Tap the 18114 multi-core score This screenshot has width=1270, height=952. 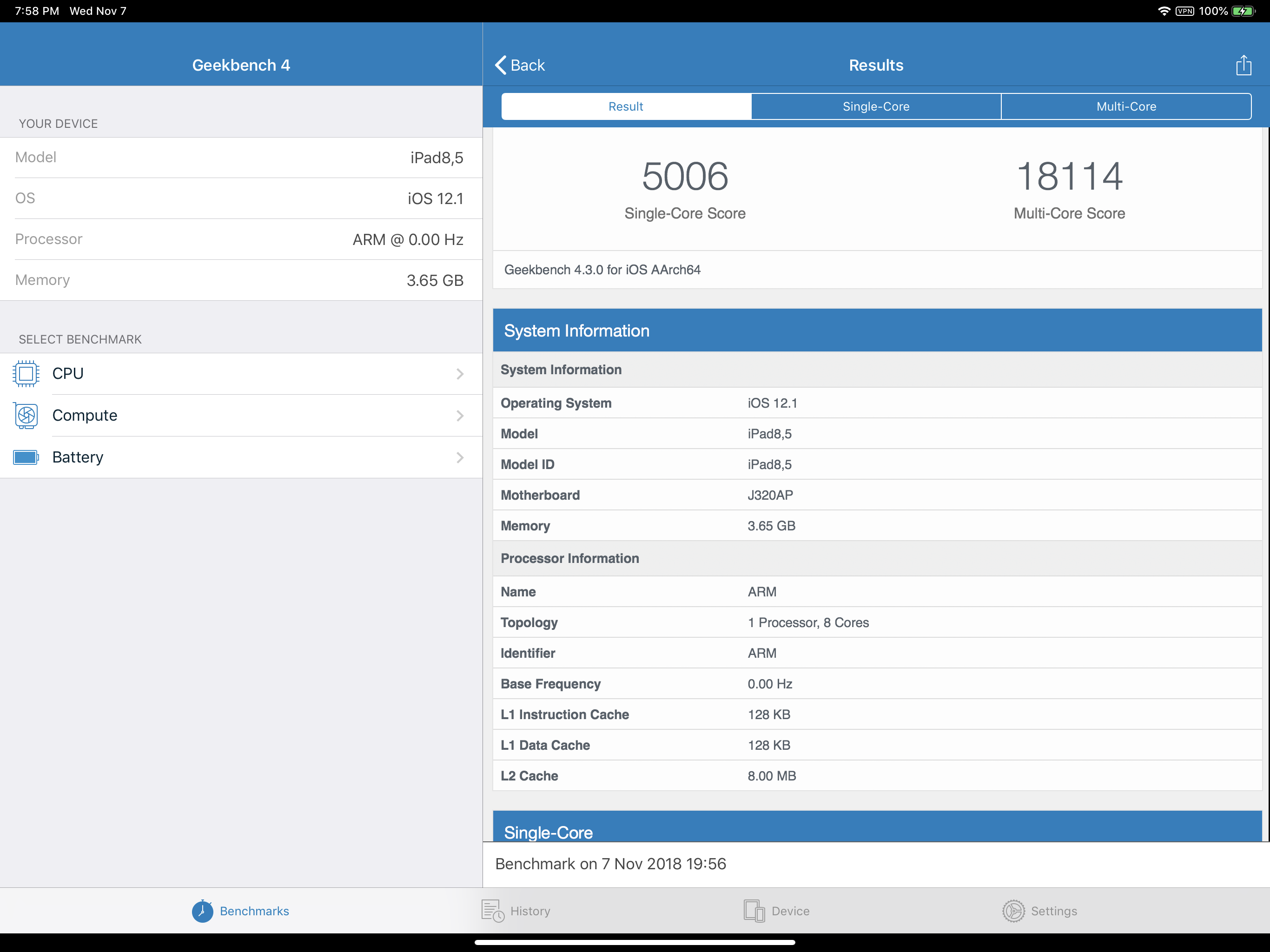tap(1069, 176)
